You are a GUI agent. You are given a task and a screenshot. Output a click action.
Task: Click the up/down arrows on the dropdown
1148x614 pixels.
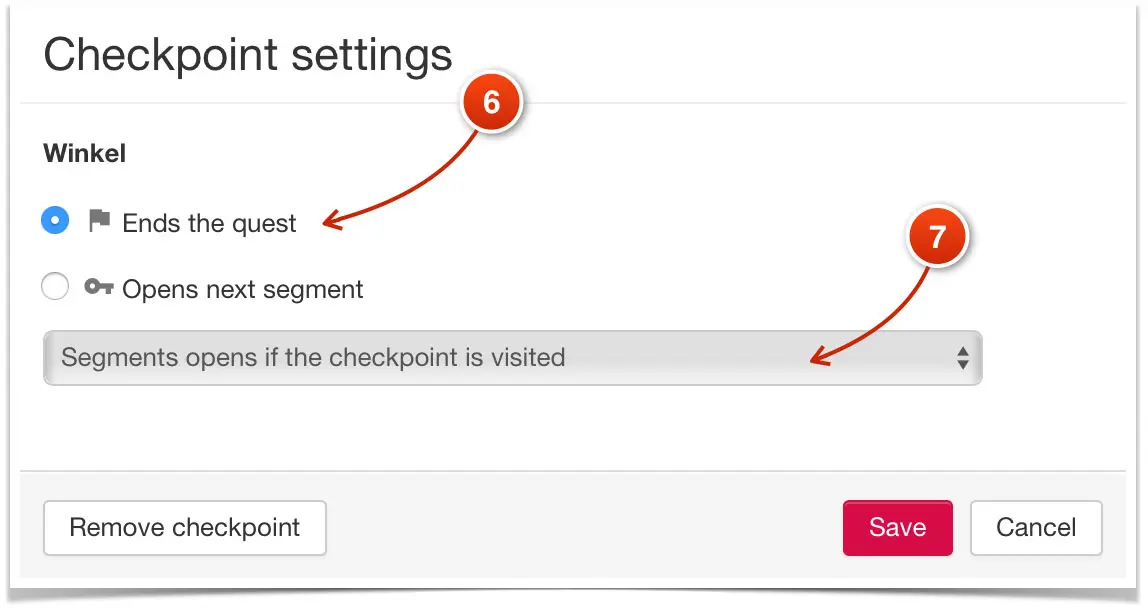point(963,358)
